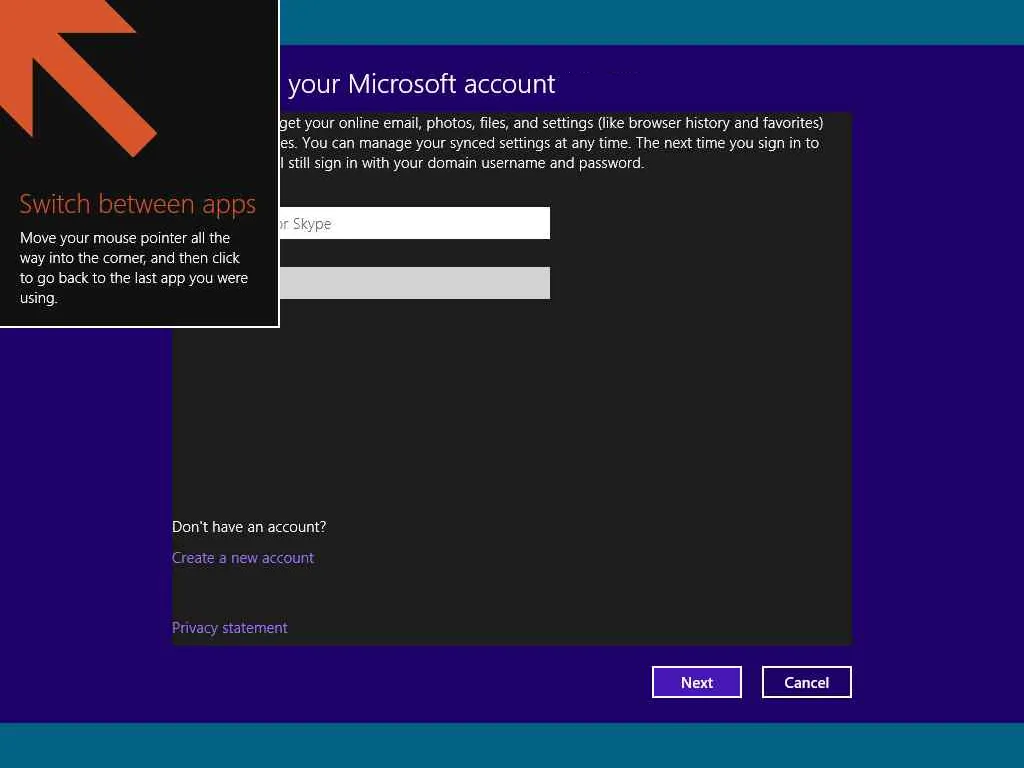Click the Next button
The width and height of the screenshot is (1024, 768).
click(696, 682)
